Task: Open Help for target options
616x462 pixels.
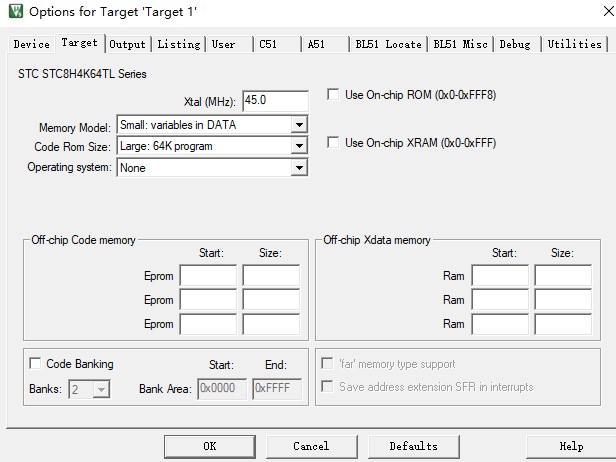Action: tap(571, 446)
